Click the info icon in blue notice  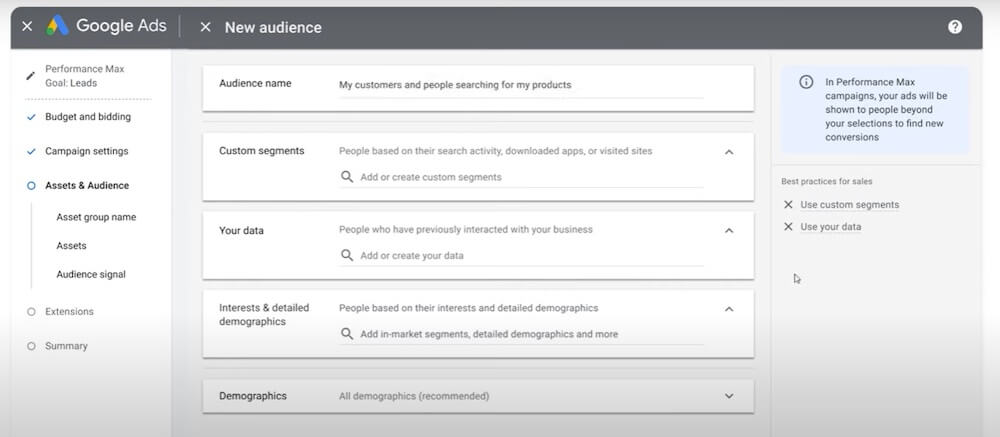click(806, 82)
